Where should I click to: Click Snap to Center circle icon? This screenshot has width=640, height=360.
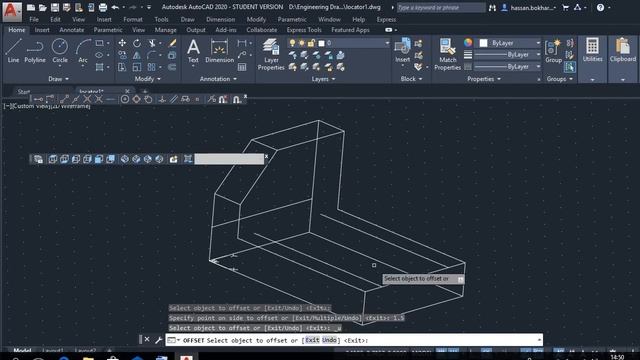(125, 99)
